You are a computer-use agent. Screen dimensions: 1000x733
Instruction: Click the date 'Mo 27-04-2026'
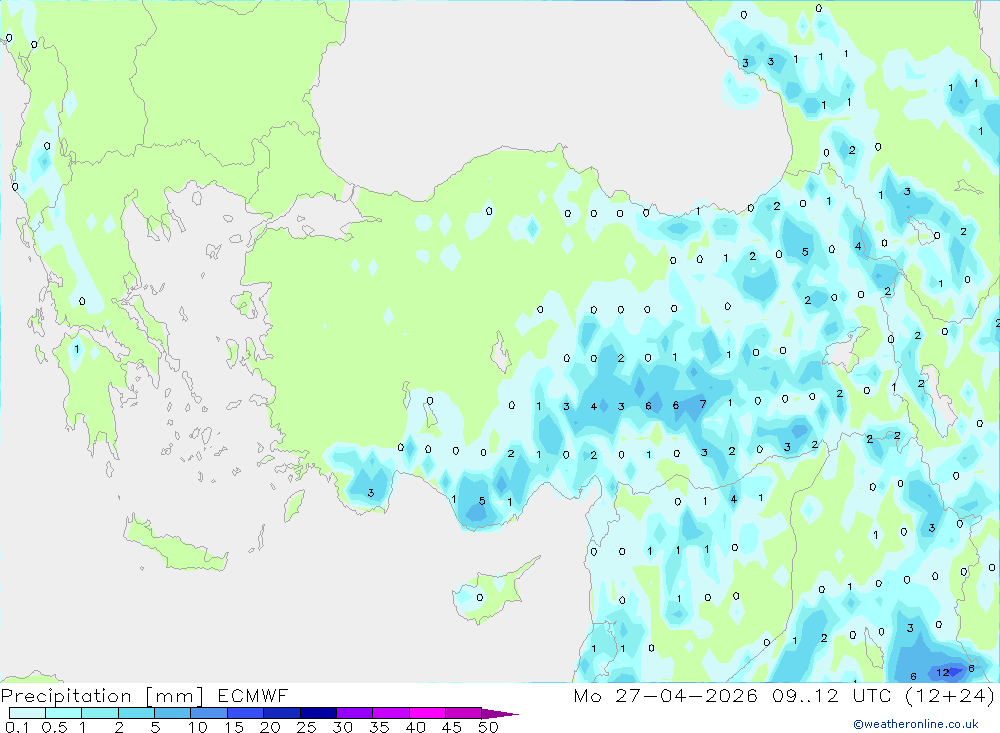point(665,695)
